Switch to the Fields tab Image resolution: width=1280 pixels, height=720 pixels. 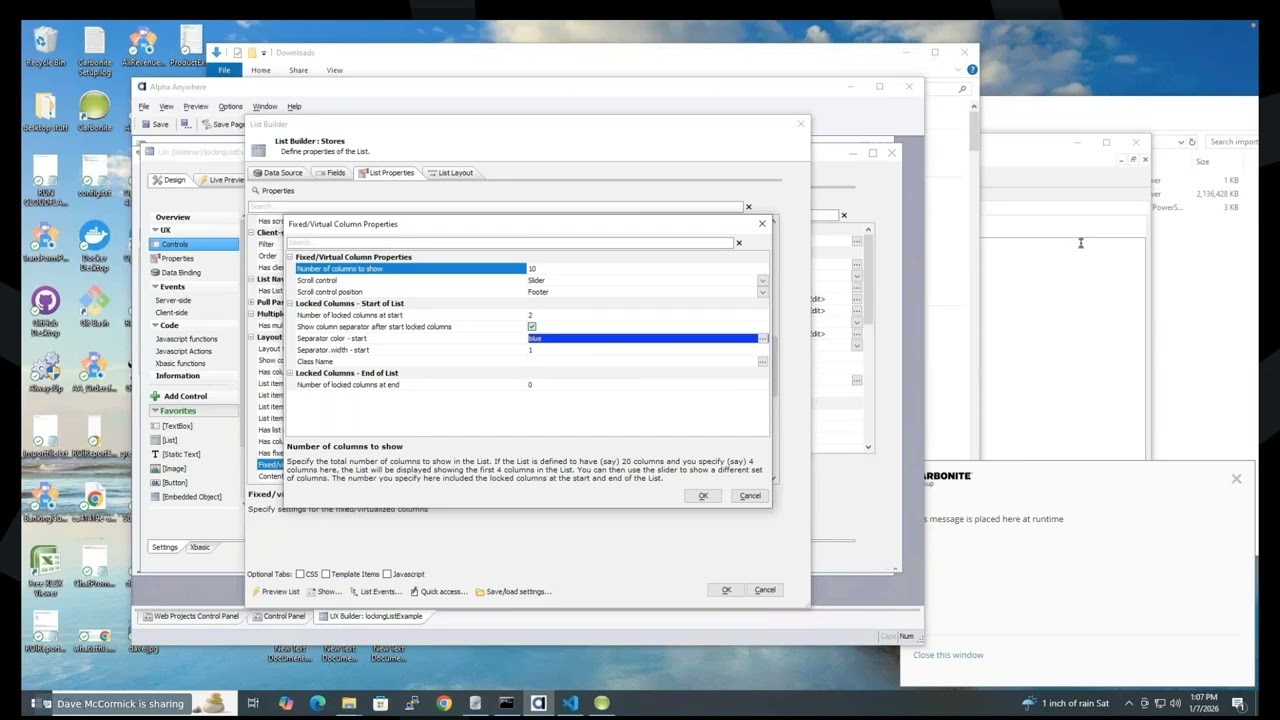tap(331, 173)
